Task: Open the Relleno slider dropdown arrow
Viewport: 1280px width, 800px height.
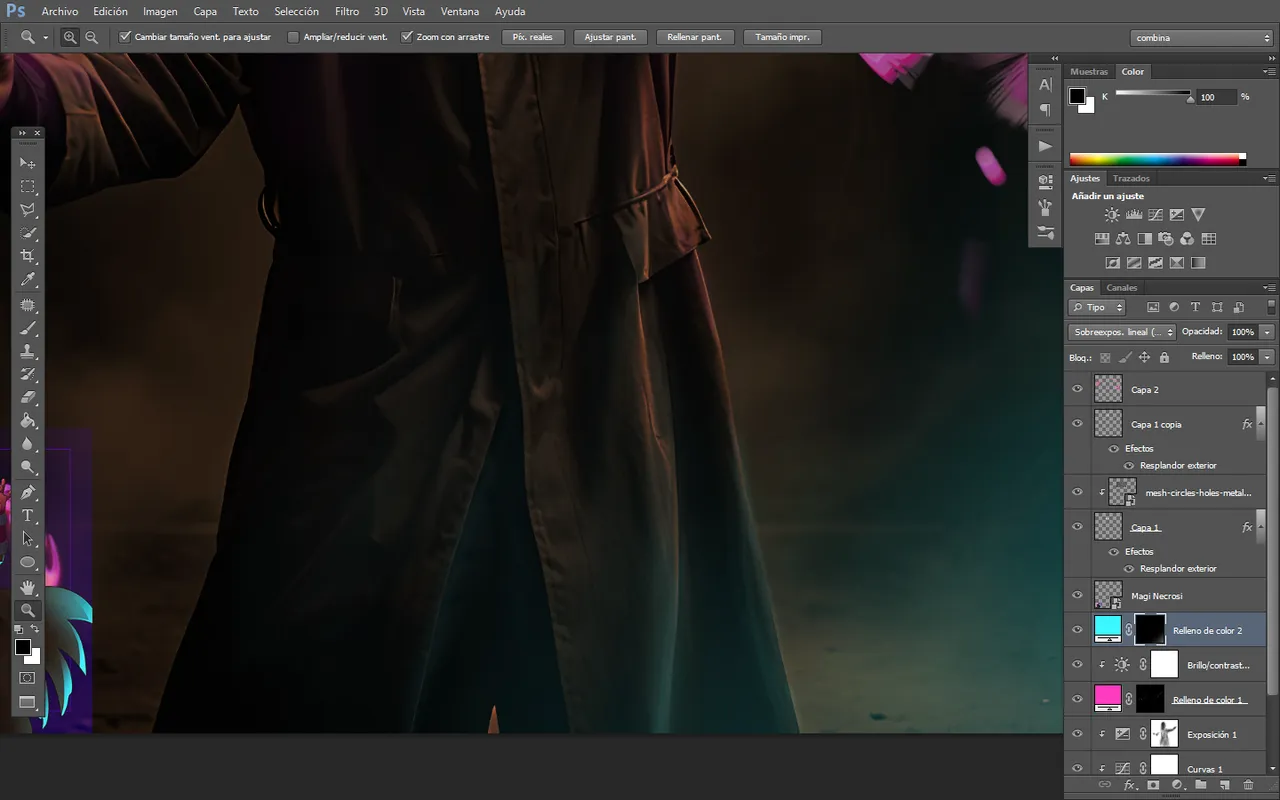Action: [x=1267, y=357]
